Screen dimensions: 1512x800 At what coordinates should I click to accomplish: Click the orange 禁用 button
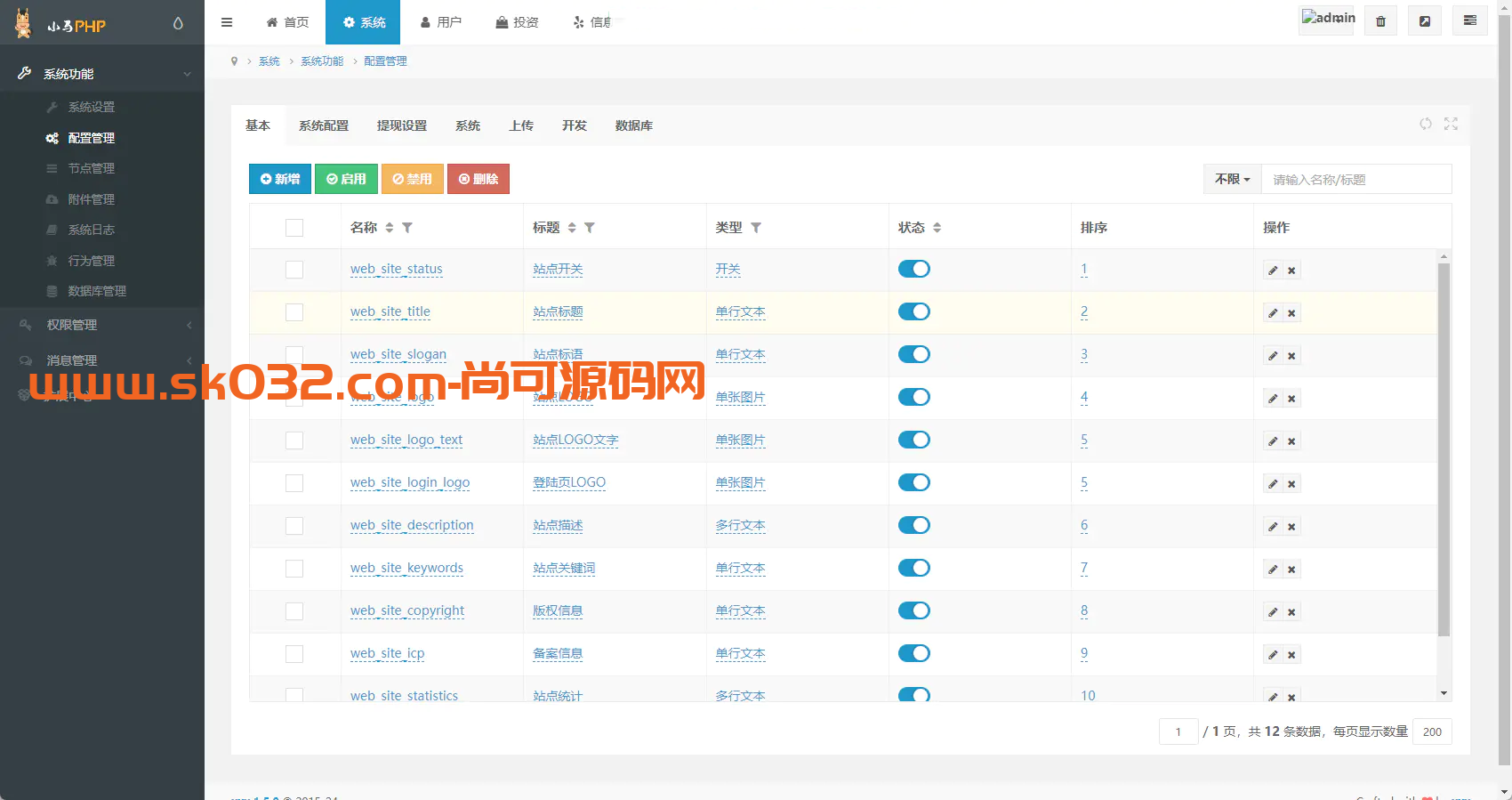[413, 179]
